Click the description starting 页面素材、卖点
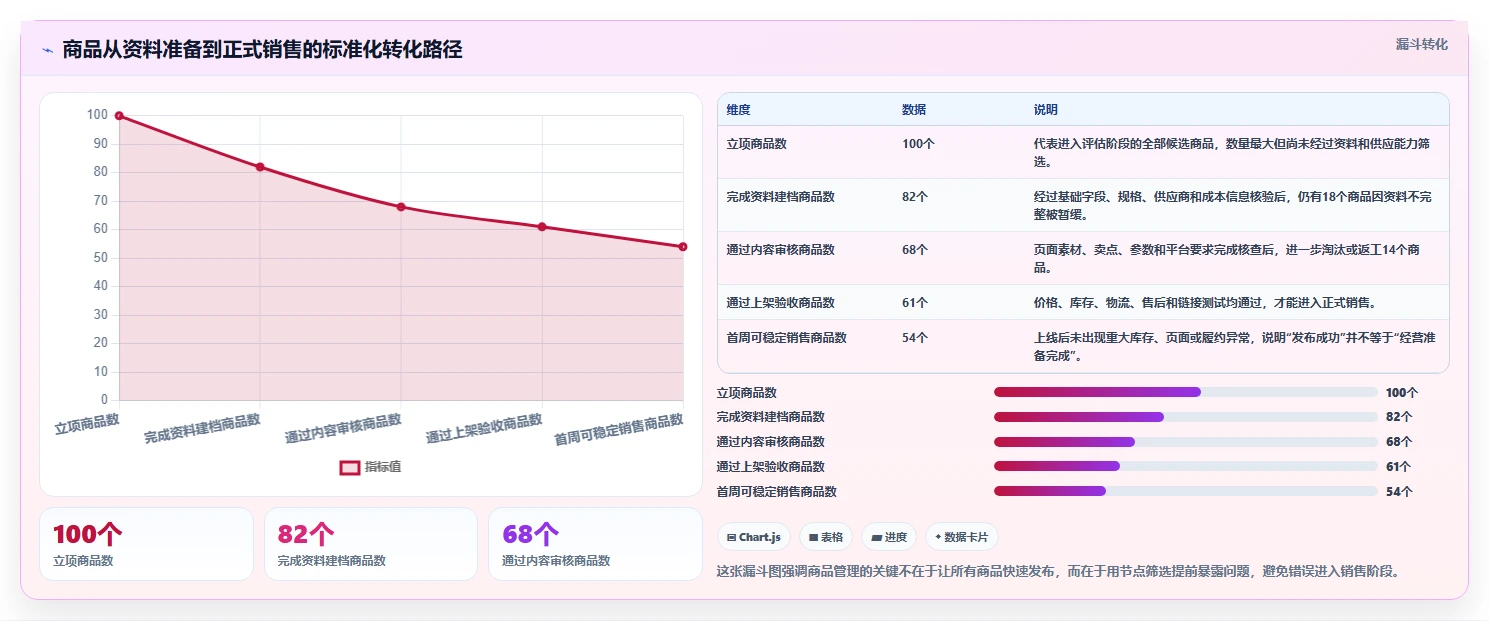1489x621 pixels. click(x=1228, y=259)
